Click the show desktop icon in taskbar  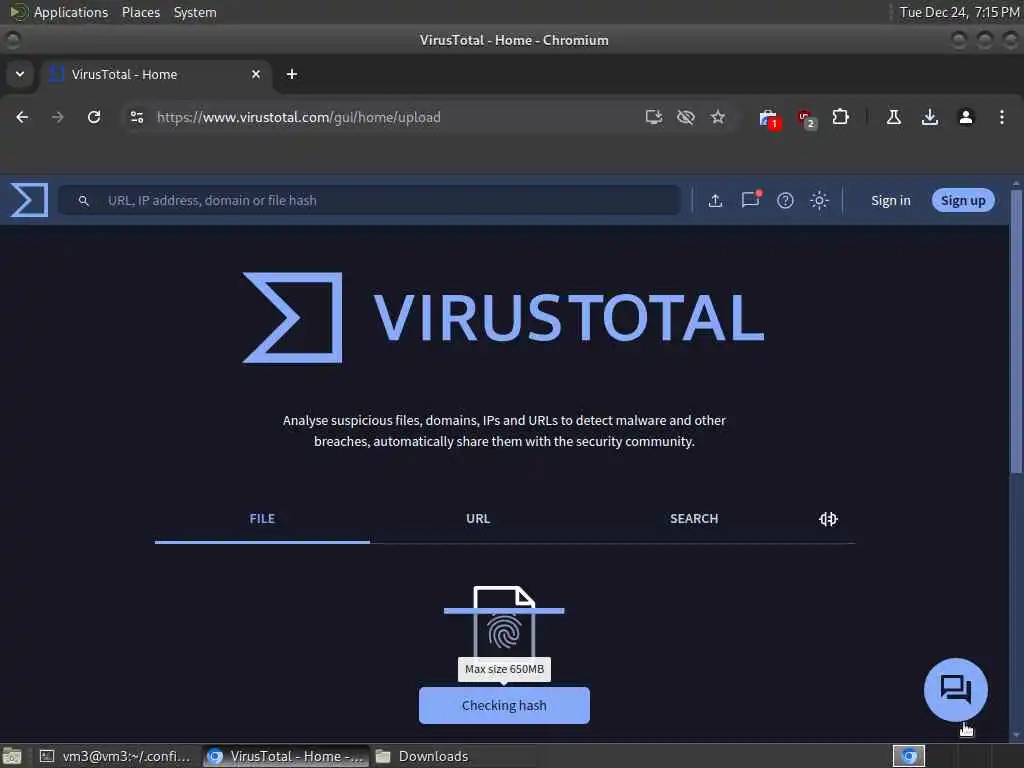click(x=12, y=756)
